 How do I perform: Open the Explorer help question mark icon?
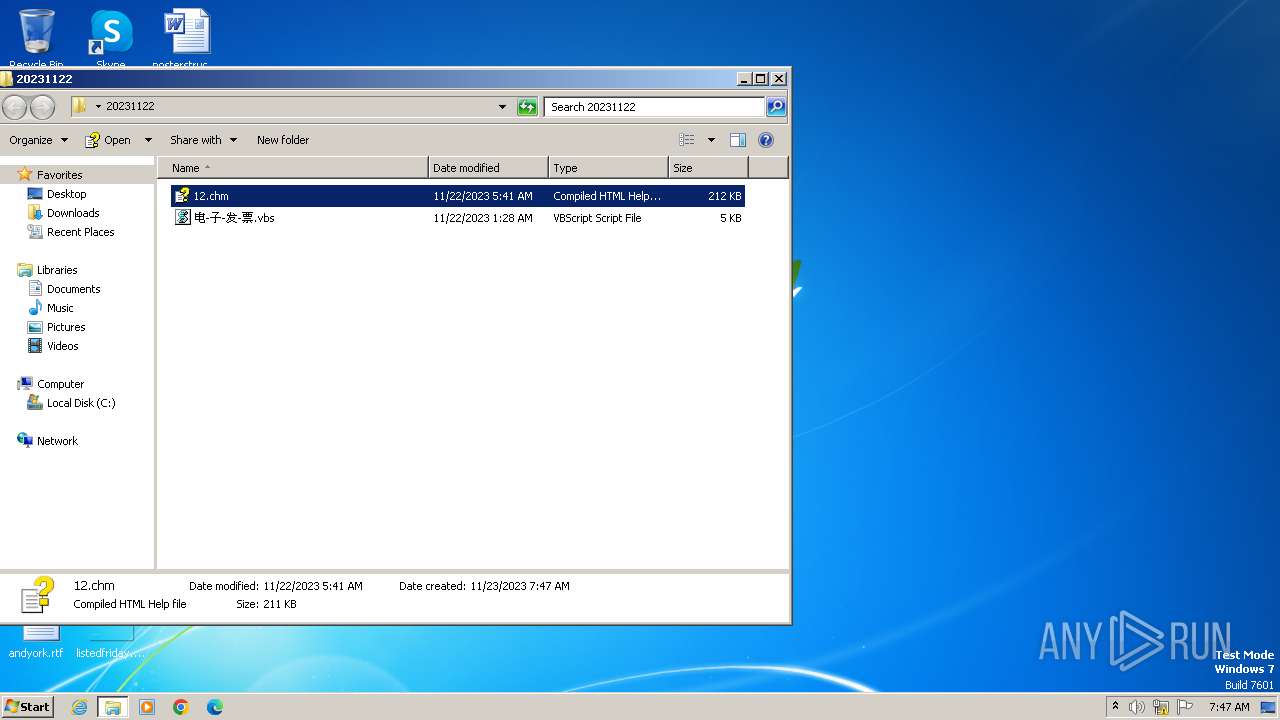[x=766, y=140]
